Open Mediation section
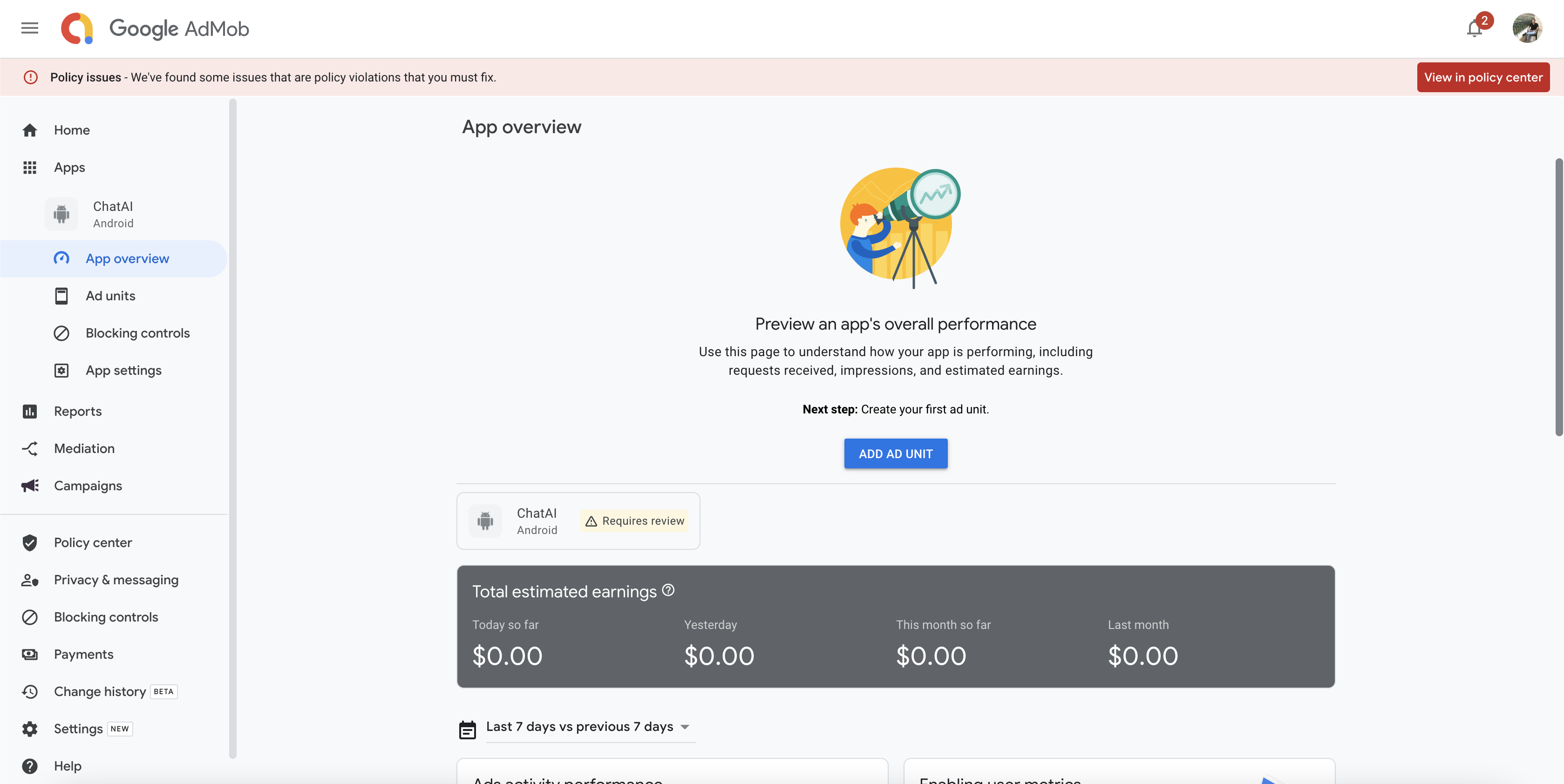Screen dimensions: 1564x784 (x=84, y=448)
